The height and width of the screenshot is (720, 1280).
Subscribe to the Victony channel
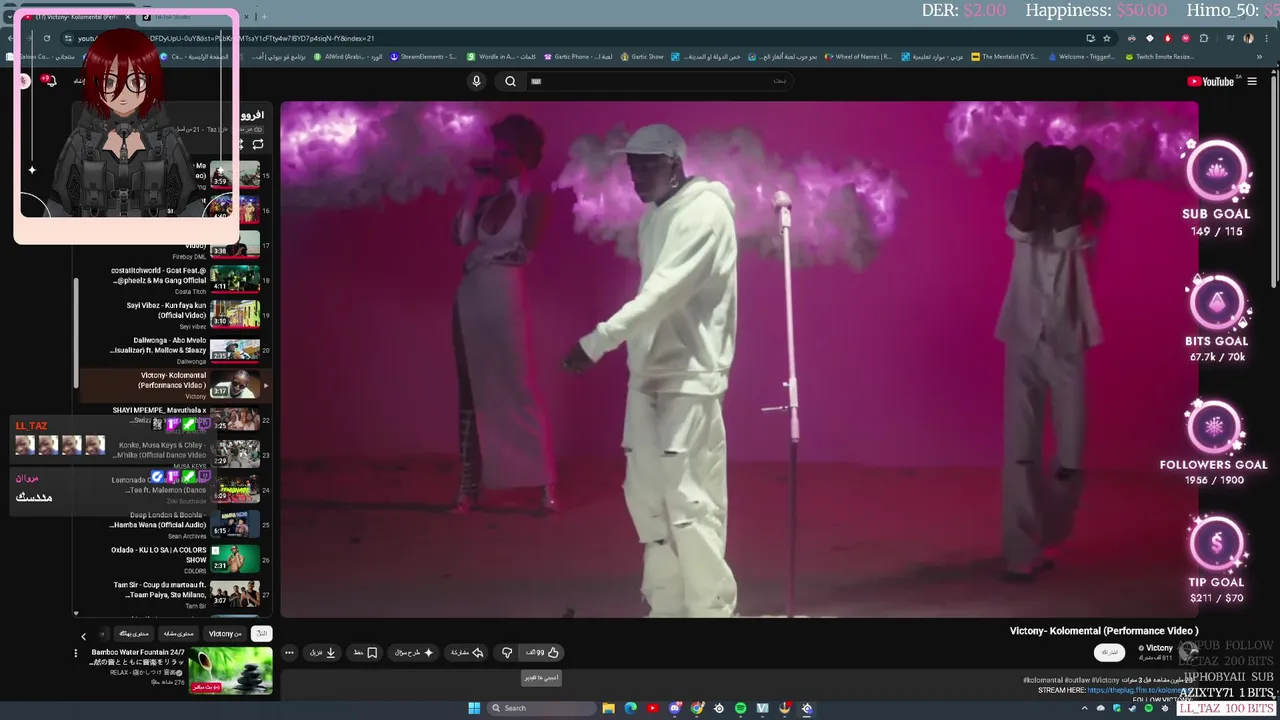(1110, 652)
